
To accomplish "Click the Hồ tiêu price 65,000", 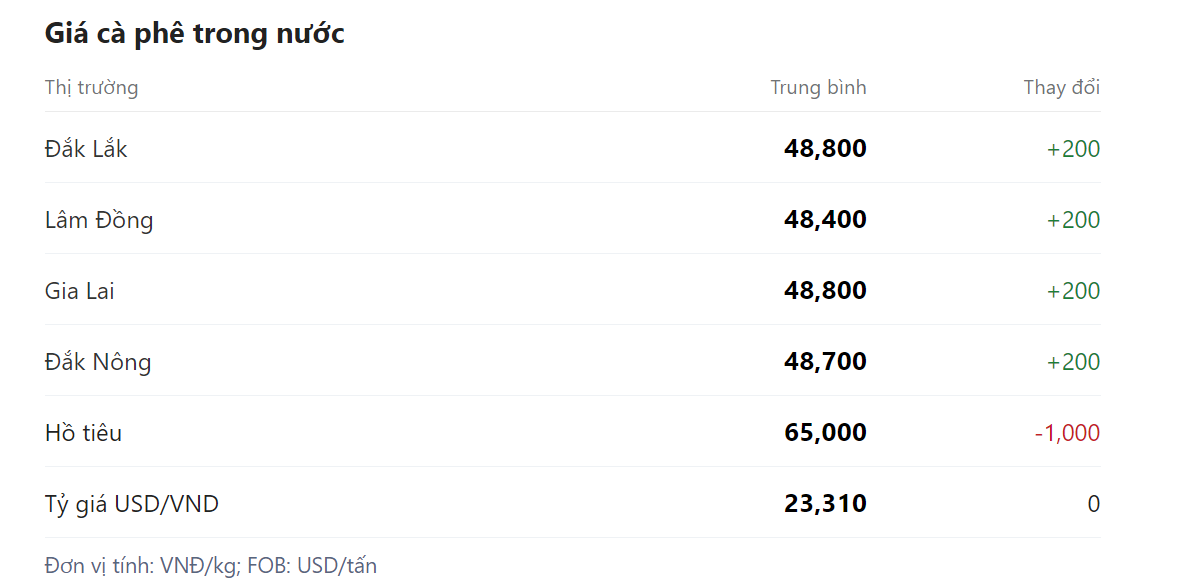I will click(x=825, y=433).
